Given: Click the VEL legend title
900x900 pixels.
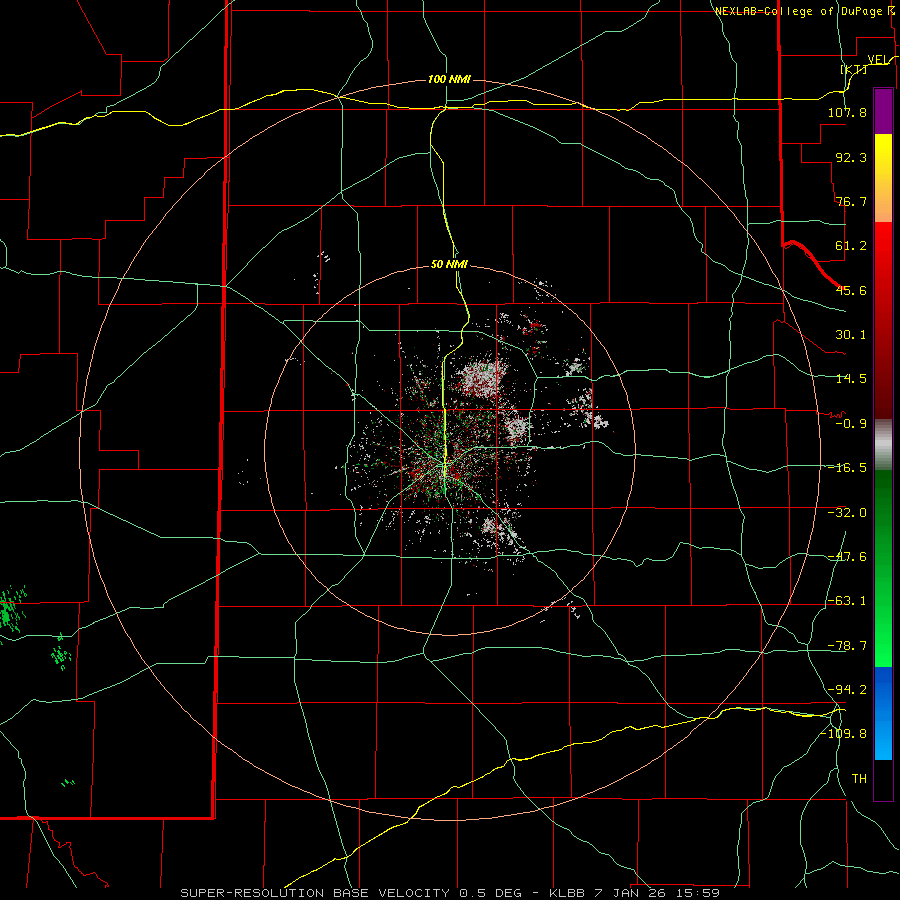Looking at the screenshot, I should 878,60.
